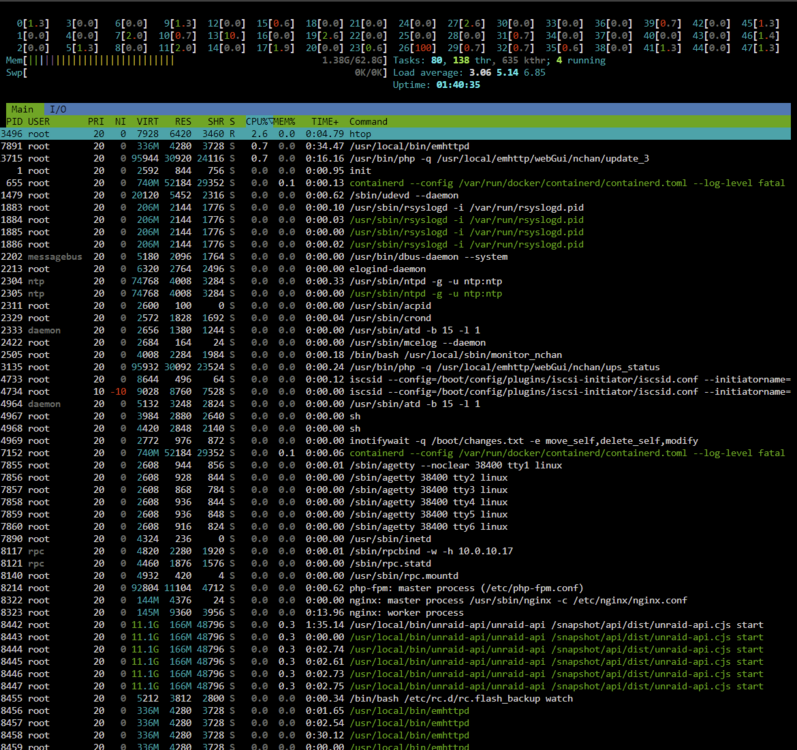Image resolution: width=797 pixels, height=750 pixels.
Task: Switch to the I/O tab
Action: [58, 109]
